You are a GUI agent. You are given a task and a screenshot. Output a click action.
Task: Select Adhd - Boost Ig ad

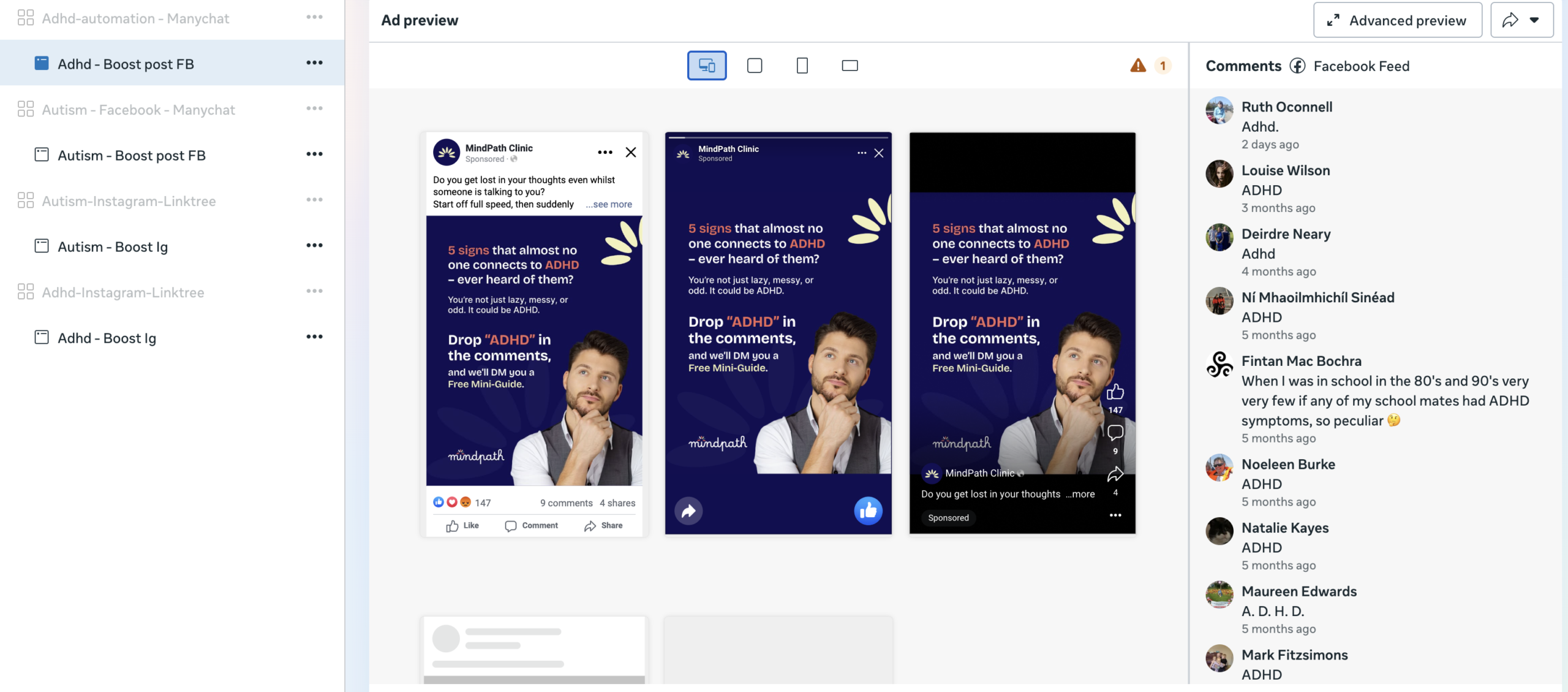pyautogui.click(x=107, y=338)
